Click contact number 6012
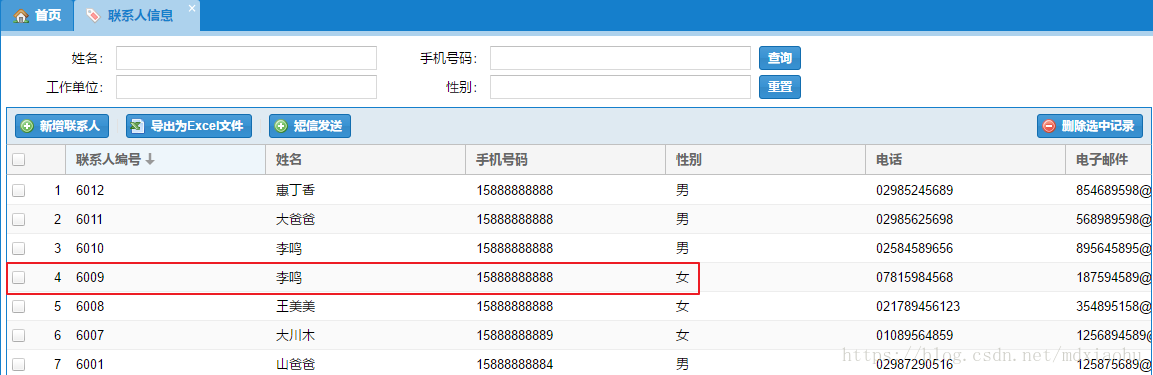The image size is (1153, 375). [x=90, y=190]
